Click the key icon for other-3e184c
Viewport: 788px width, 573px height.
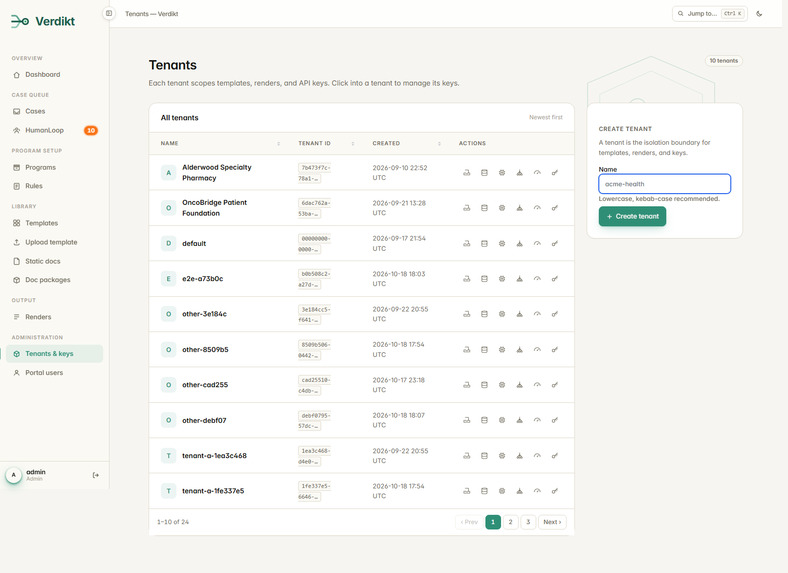pyautogui.click(x=554, y=314)
